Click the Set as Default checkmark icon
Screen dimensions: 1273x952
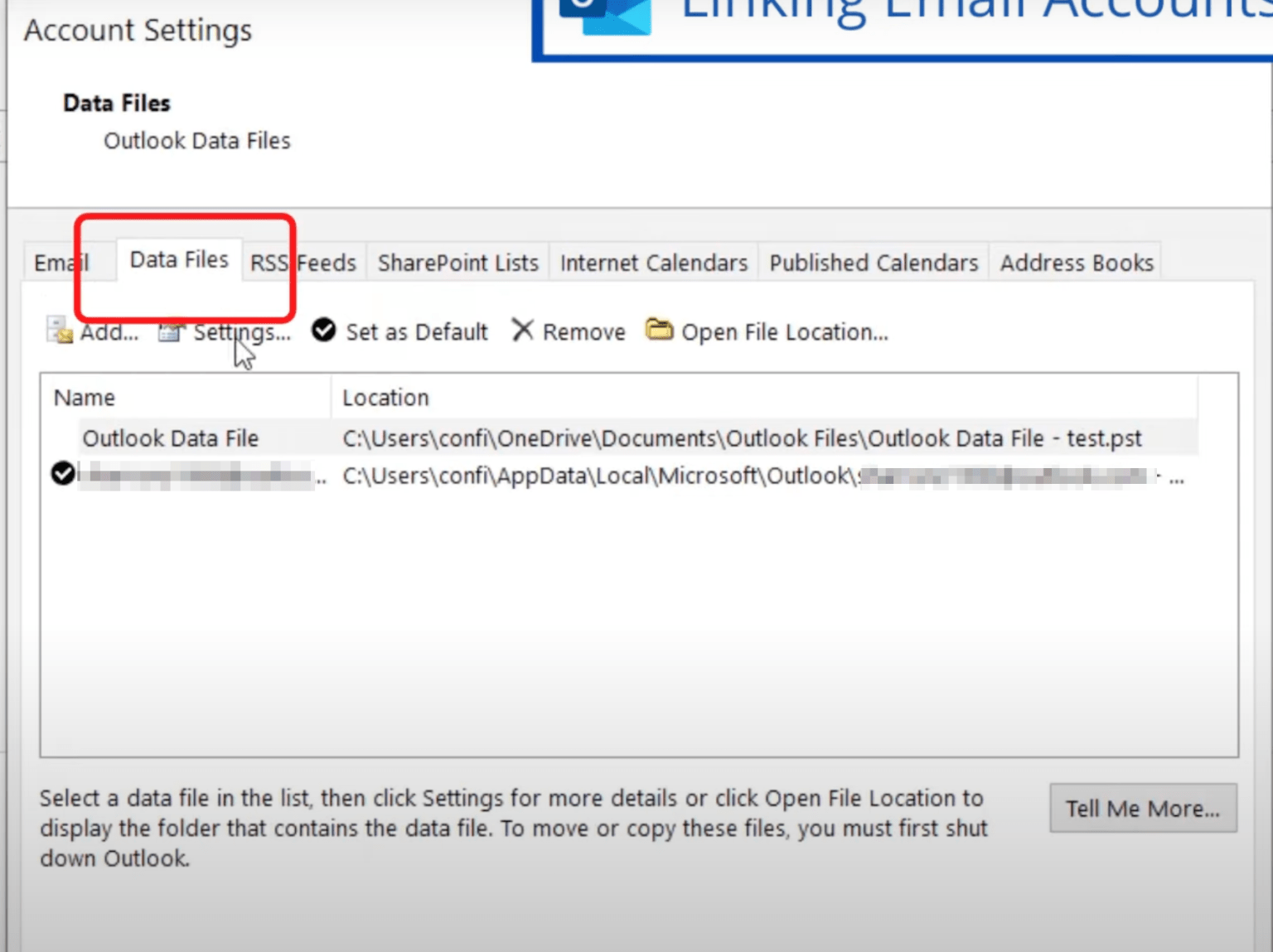(x=322, y=330)
